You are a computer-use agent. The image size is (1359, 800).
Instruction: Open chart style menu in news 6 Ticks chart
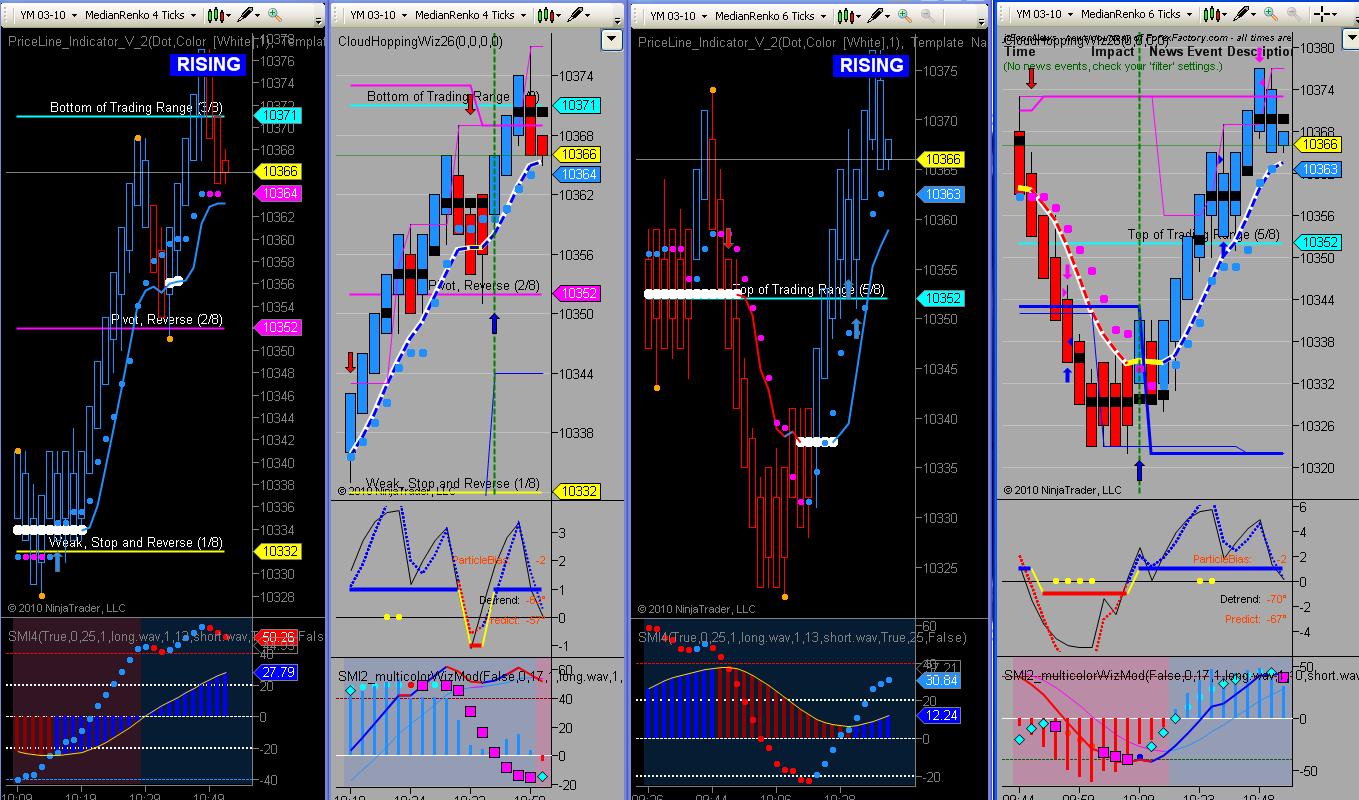[x=1216, y=15]
